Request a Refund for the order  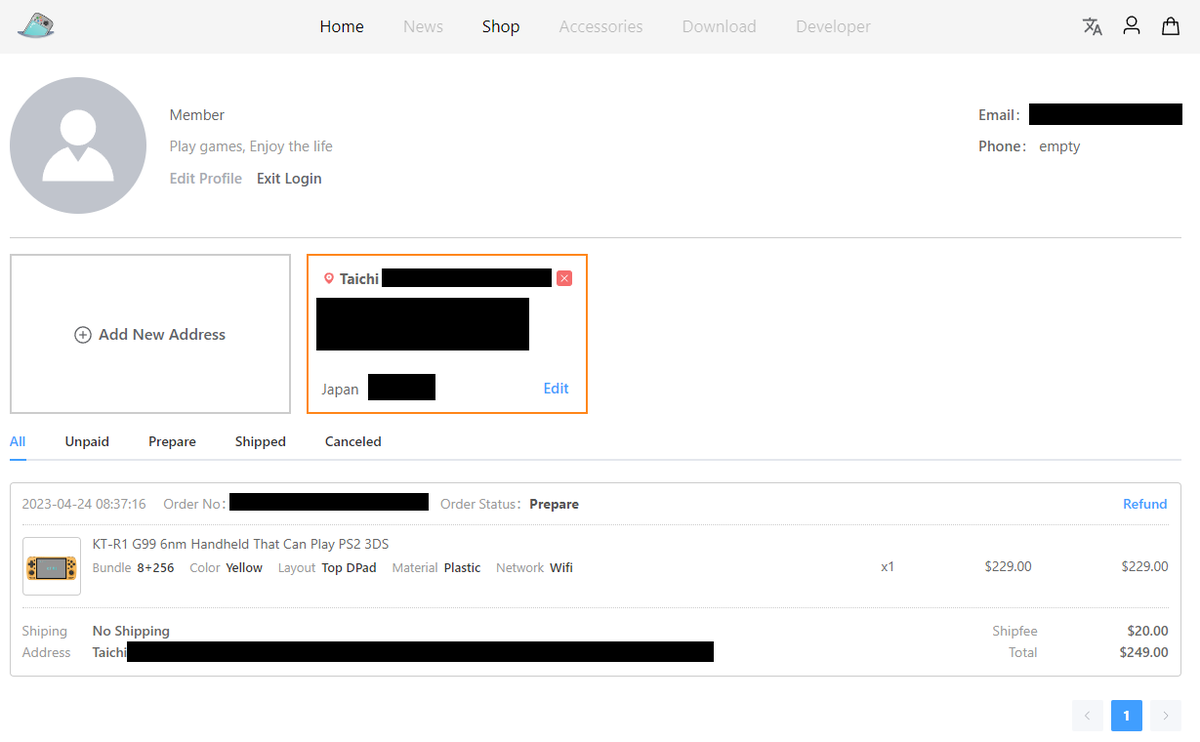click(x=1145, y=504)
